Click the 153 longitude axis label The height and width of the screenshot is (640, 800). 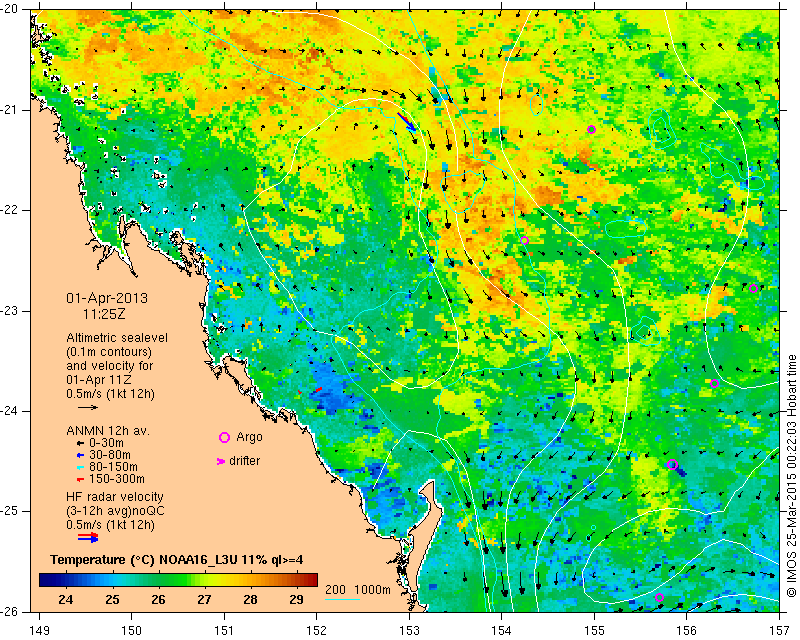[x=409, y=630]
